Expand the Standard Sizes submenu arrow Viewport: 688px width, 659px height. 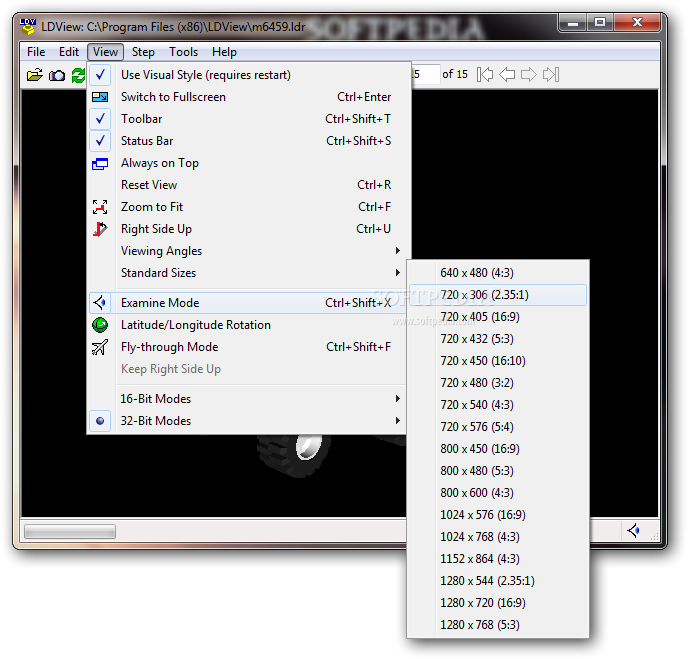398,272
